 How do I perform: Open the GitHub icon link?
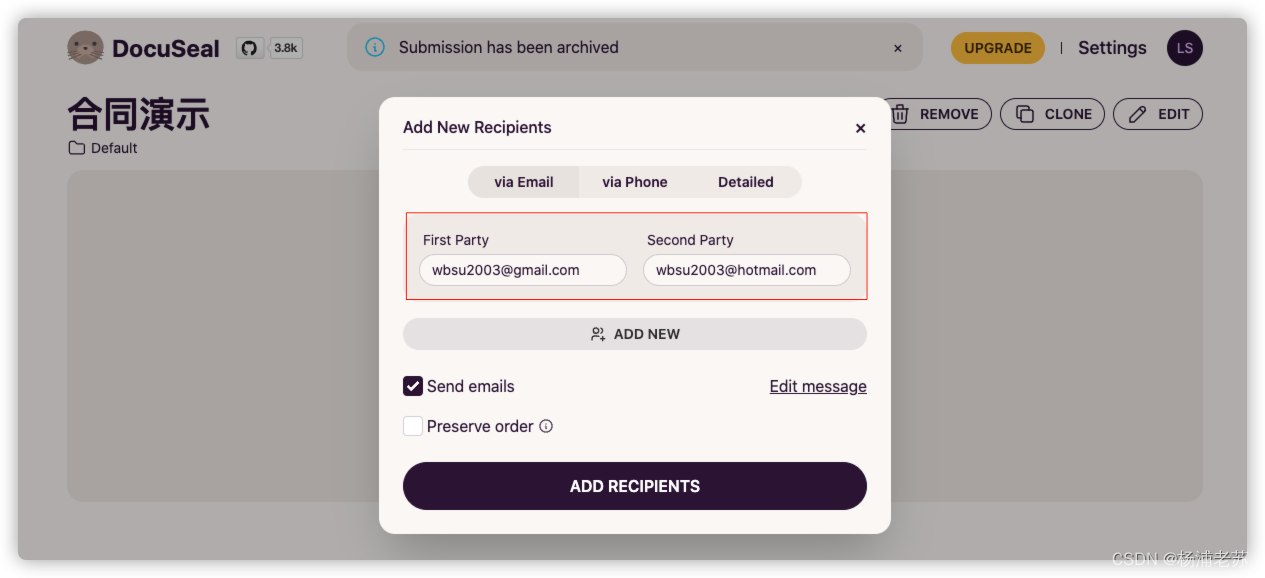(249, 48)
